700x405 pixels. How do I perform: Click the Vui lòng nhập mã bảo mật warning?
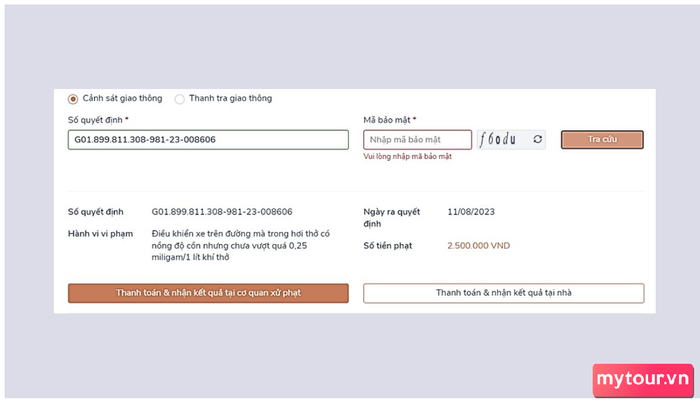[408, 156]
